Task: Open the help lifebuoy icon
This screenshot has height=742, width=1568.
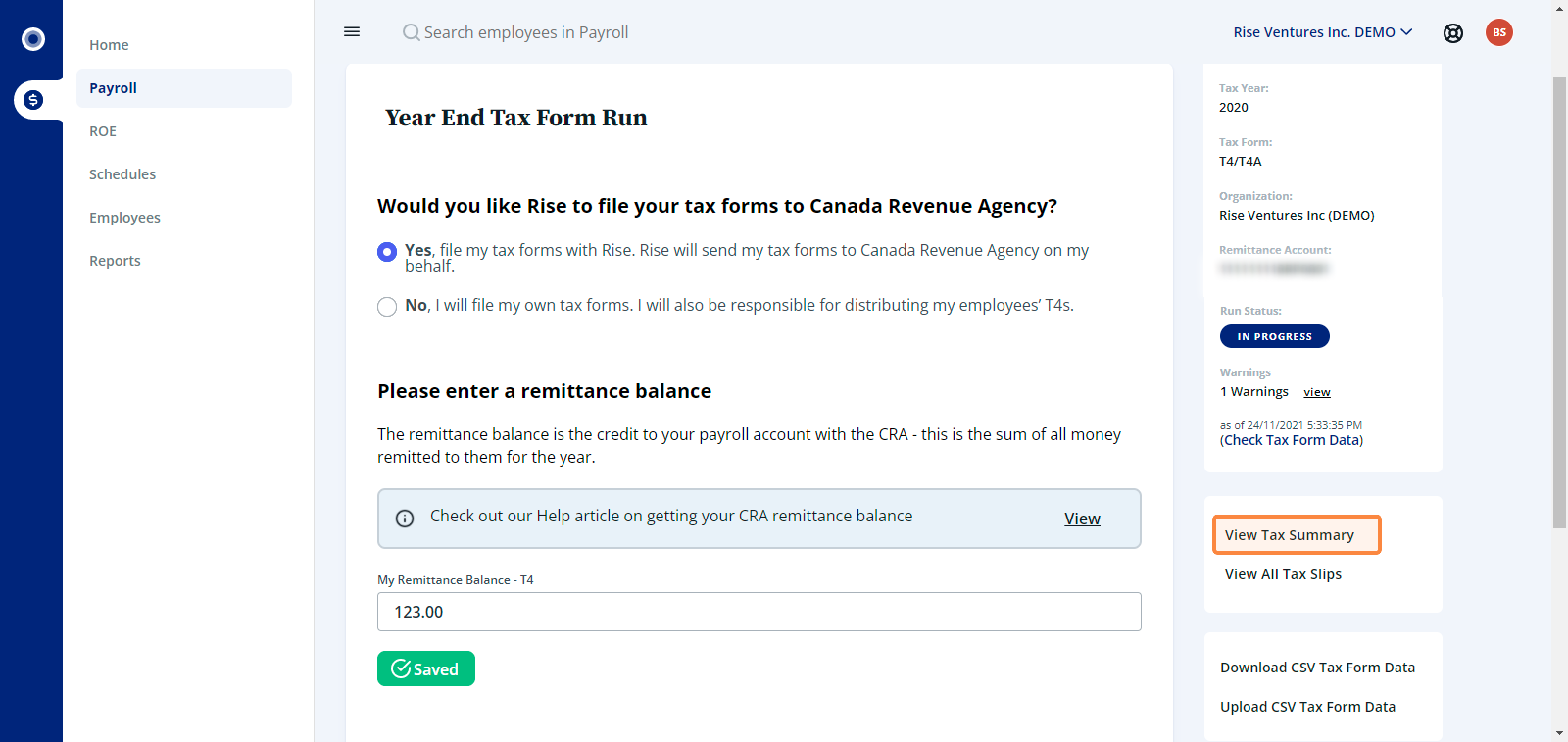Action: click(1453, 33)
